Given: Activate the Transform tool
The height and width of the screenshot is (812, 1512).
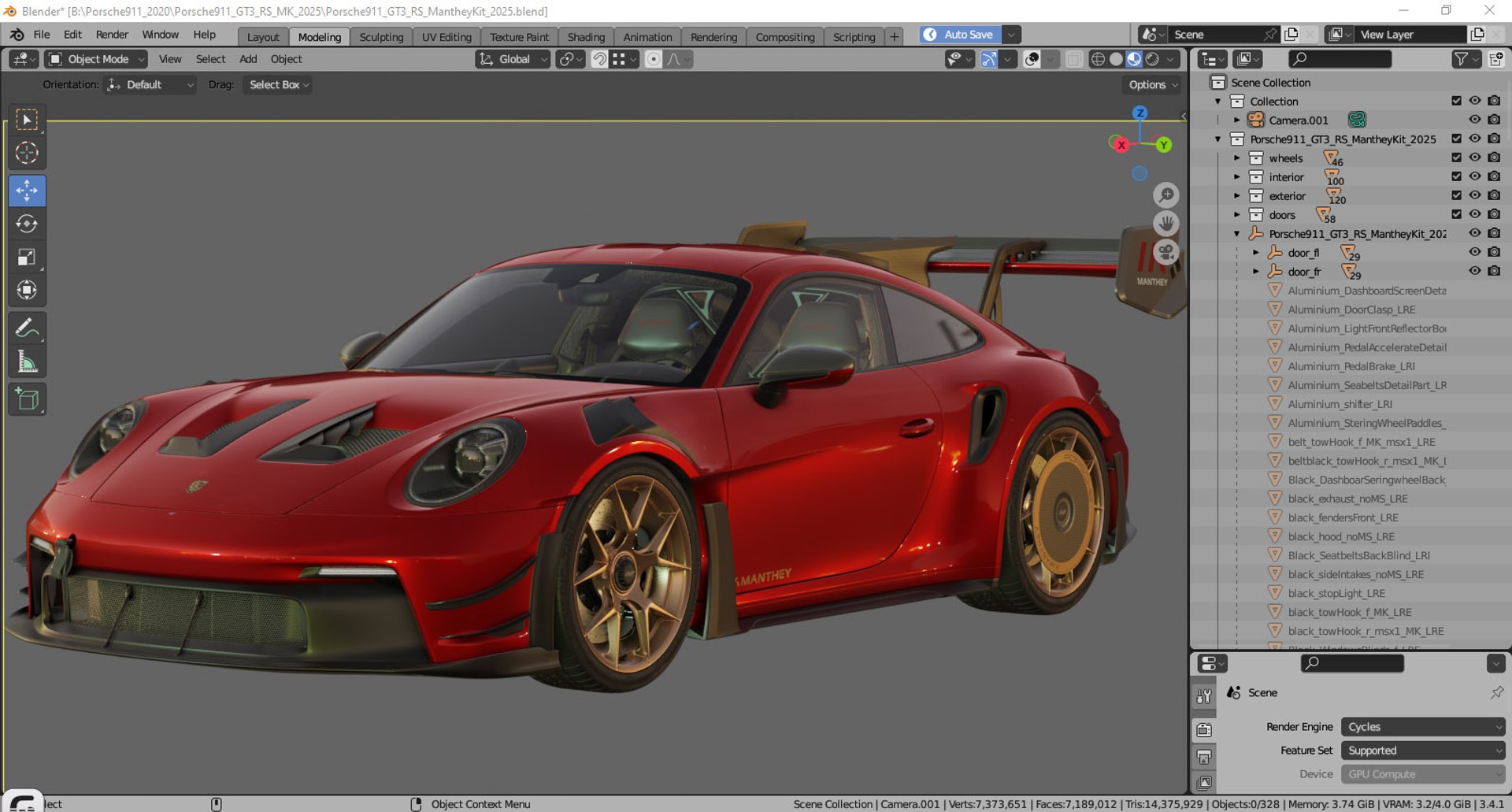Looking at the screenshot, I should point(27,290).
